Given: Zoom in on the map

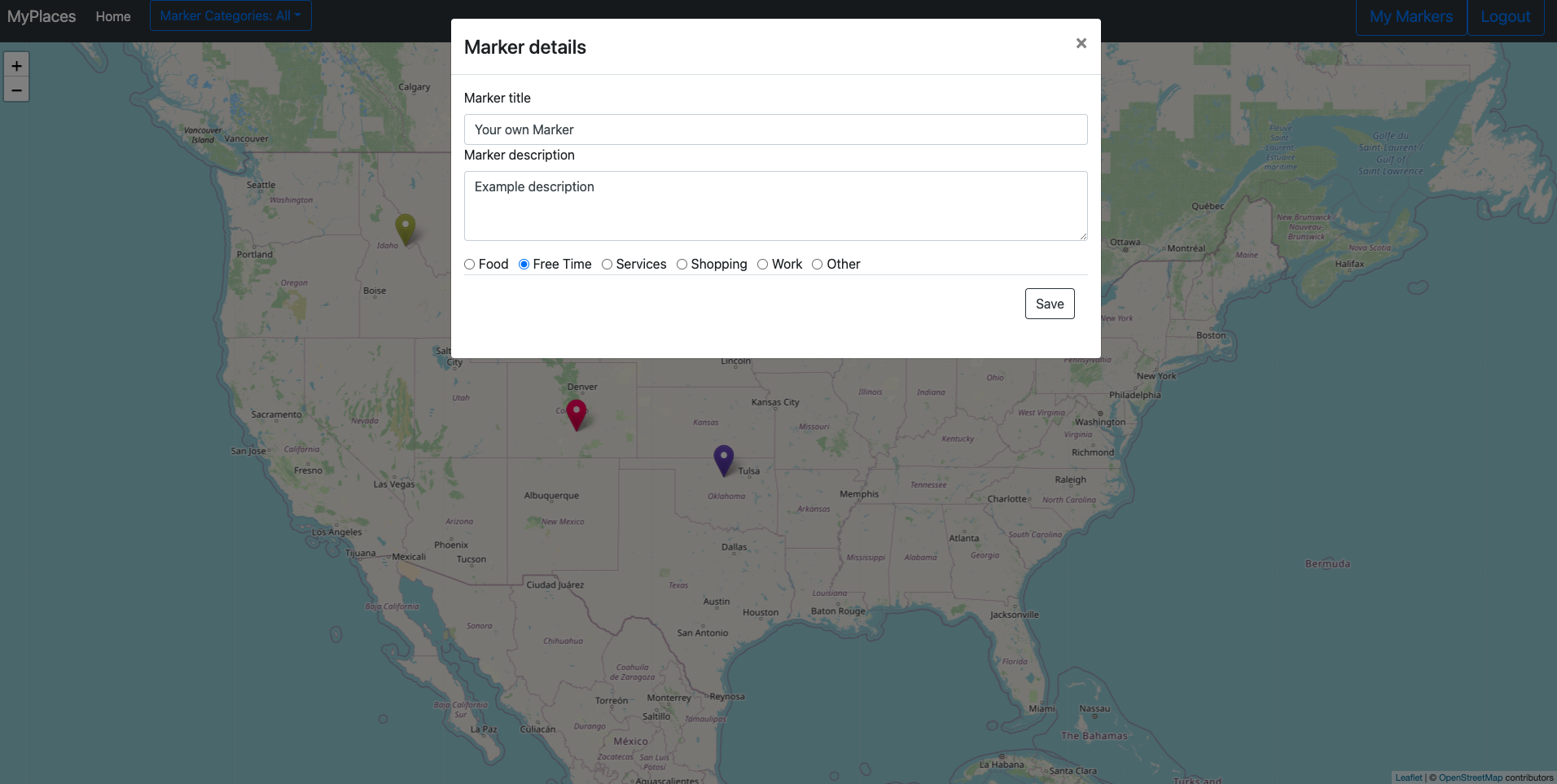Looking at the screenshot, I should coord(16,66).
